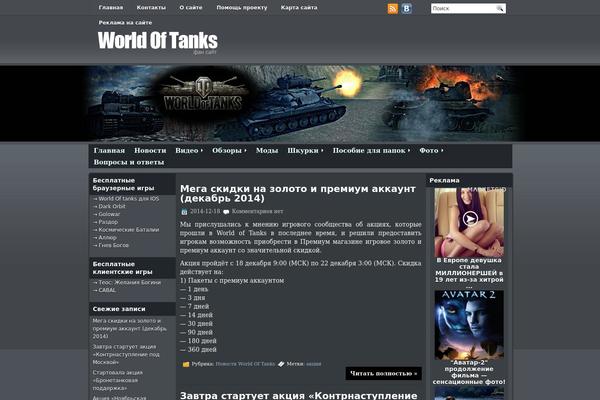
Task: Open Новости in the main navigation
Action: coord(150,150)
